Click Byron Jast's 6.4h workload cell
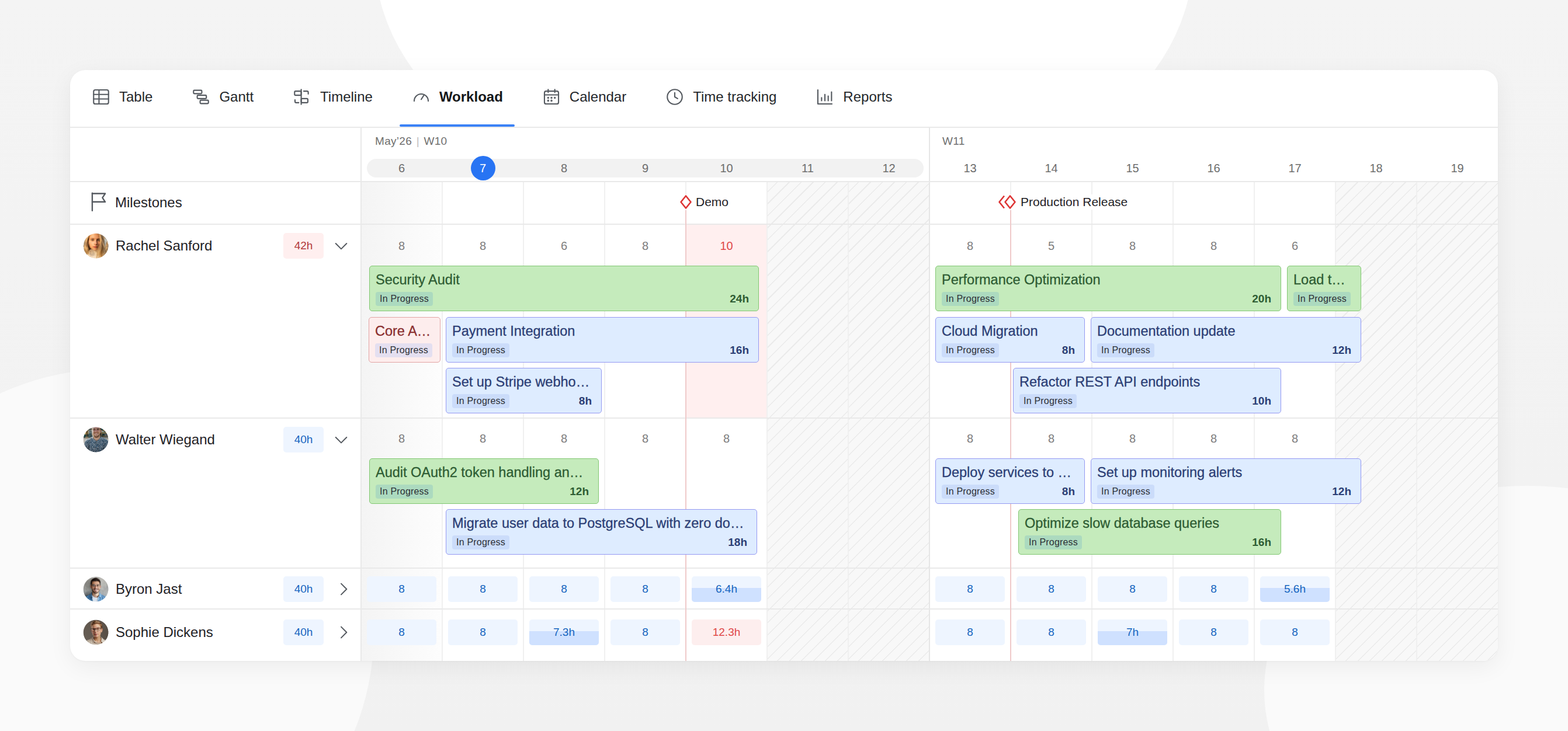 [x=726, y=589]
